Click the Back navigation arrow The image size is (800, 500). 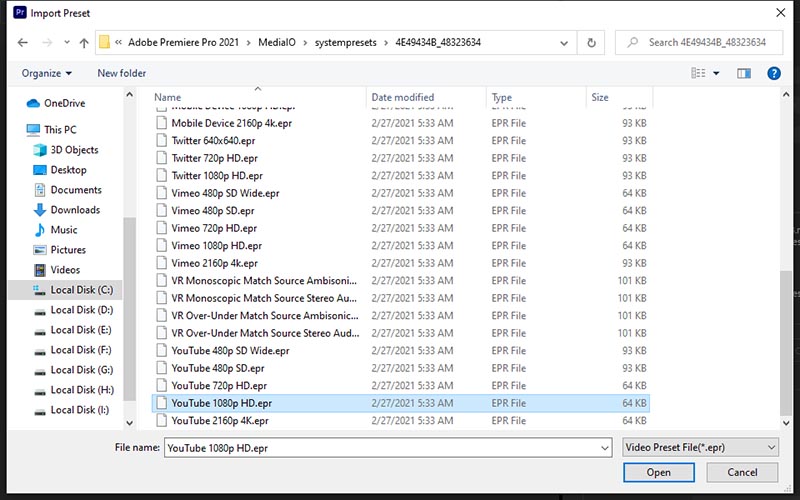click(x=22, y=42)
